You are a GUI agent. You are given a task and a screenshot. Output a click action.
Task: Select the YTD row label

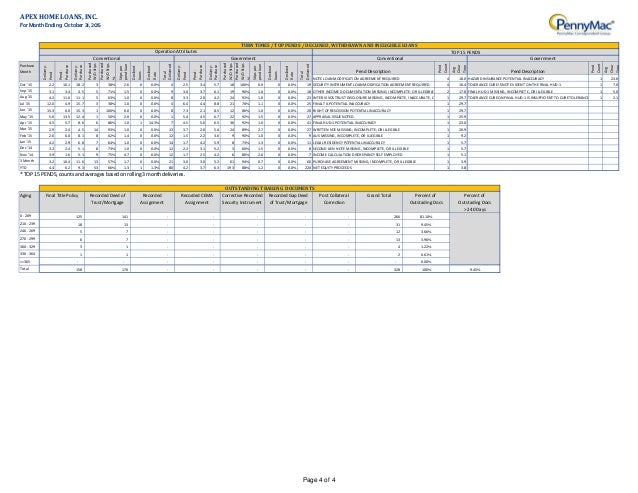tap(24, 167)
